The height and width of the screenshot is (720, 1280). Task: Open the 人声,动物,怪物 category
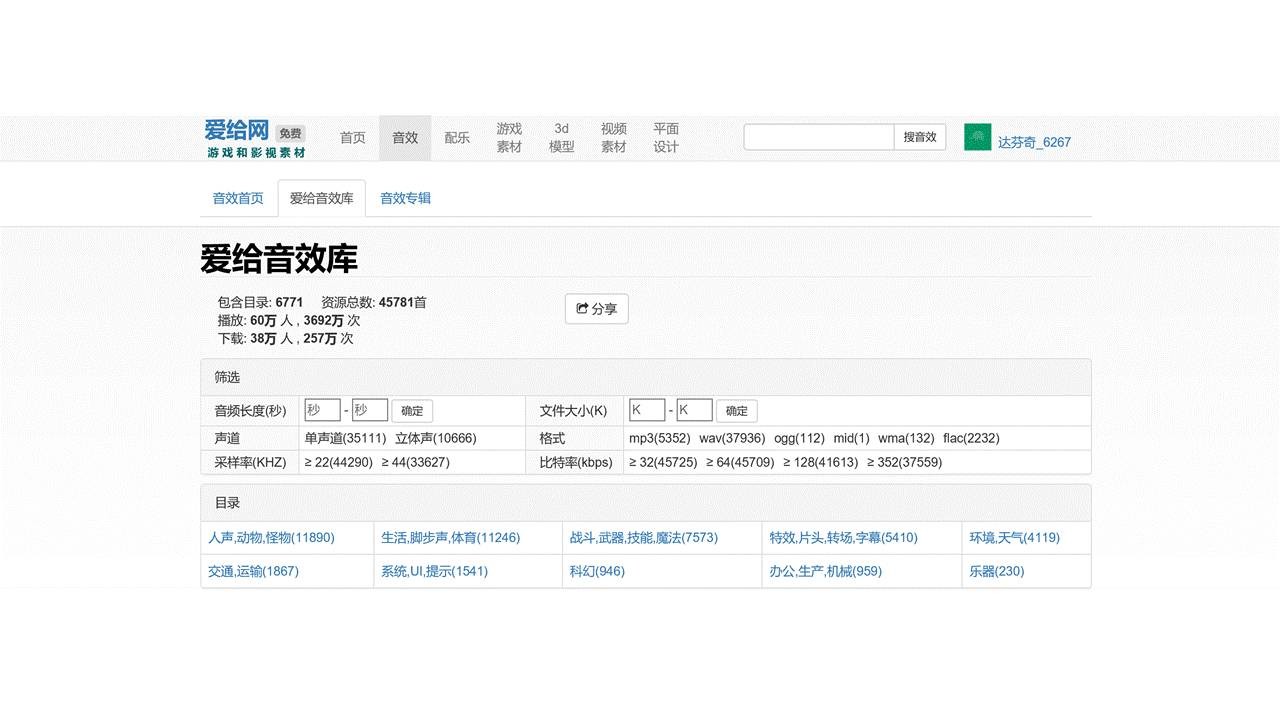(x=271, y=538)
